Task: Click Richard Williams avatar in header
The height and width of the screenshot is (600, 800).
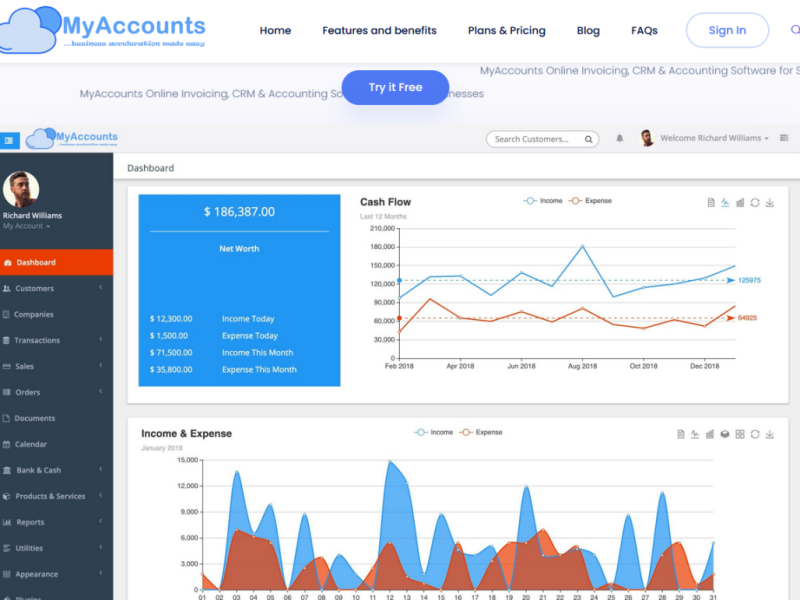Action: pyautogui.click(x=647, y=138)
